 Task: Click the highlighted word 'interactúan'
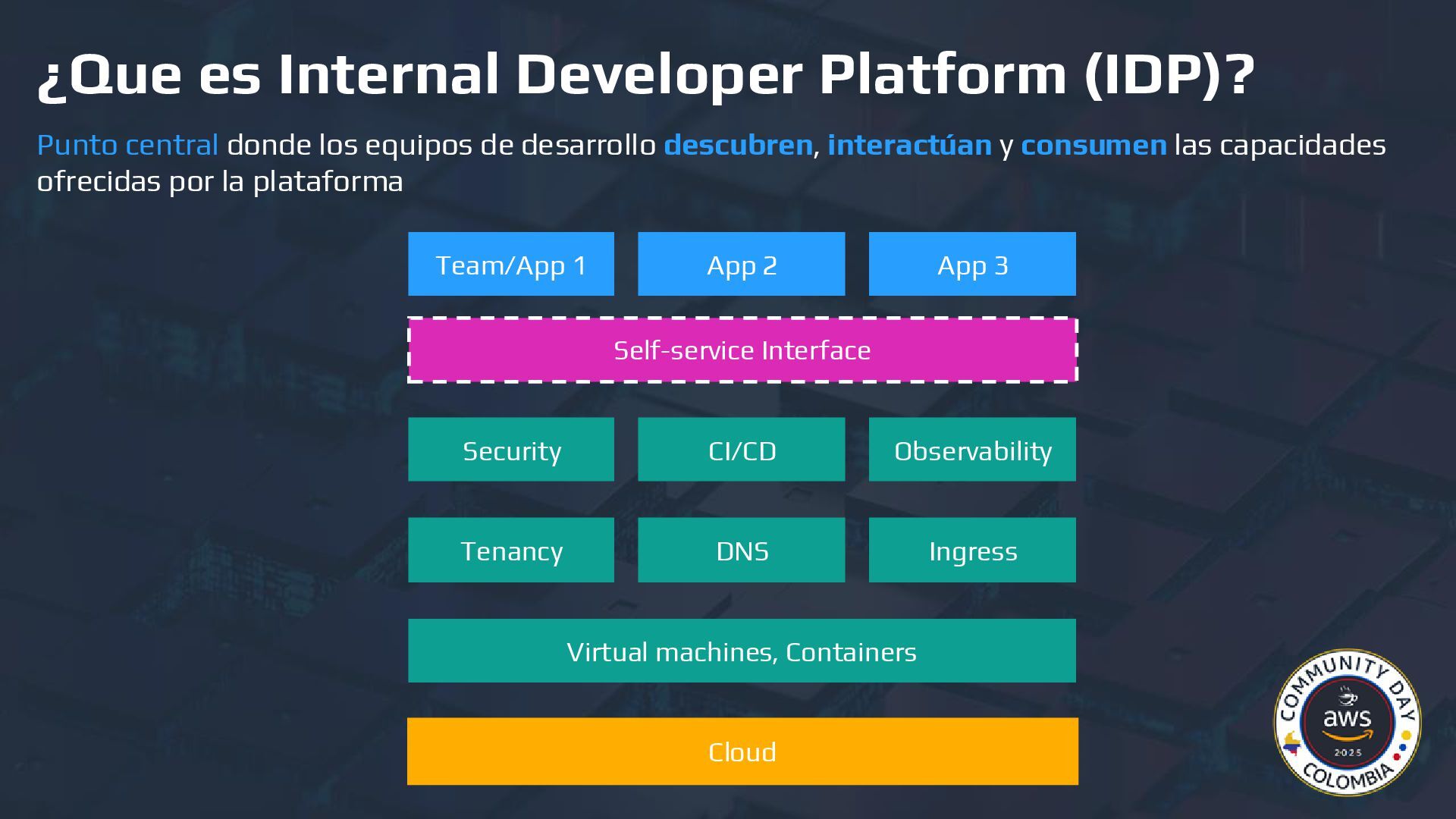tap(909, 145)
